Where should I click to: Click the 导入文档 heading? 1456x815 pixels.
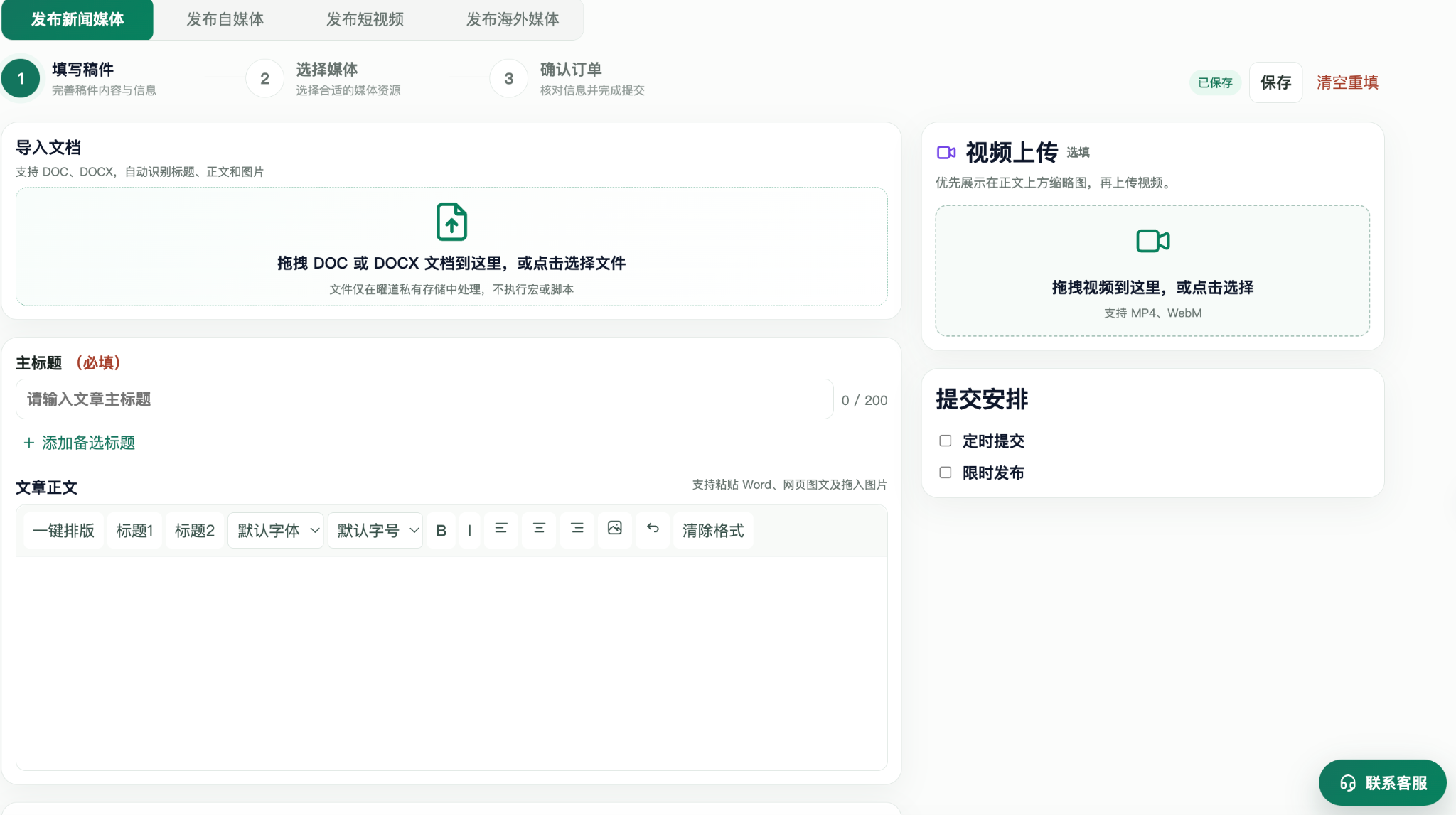click(x=48, y=147)
